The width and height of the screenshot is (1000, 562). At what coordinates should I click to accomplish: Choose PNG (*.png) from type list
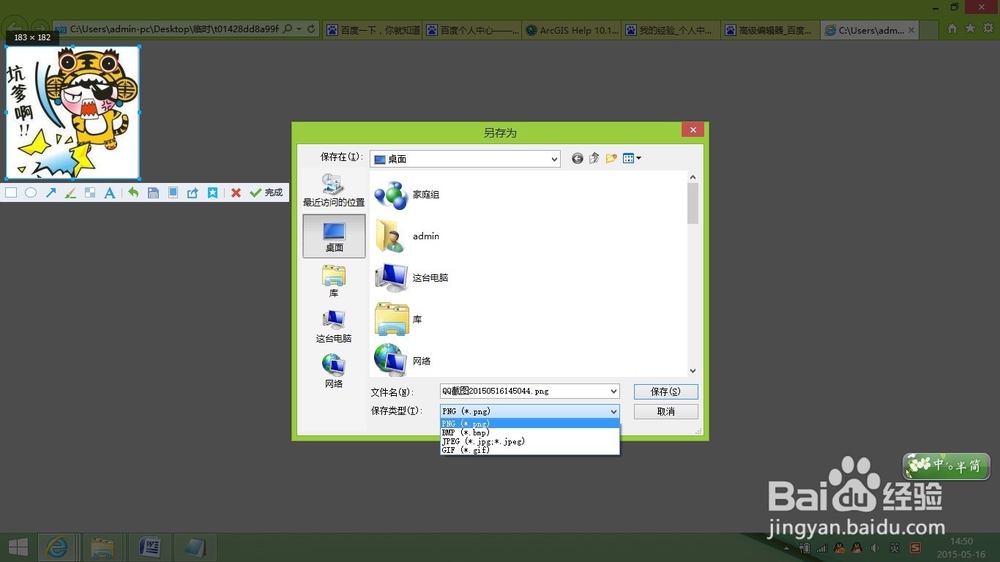(x=529, y=424)
